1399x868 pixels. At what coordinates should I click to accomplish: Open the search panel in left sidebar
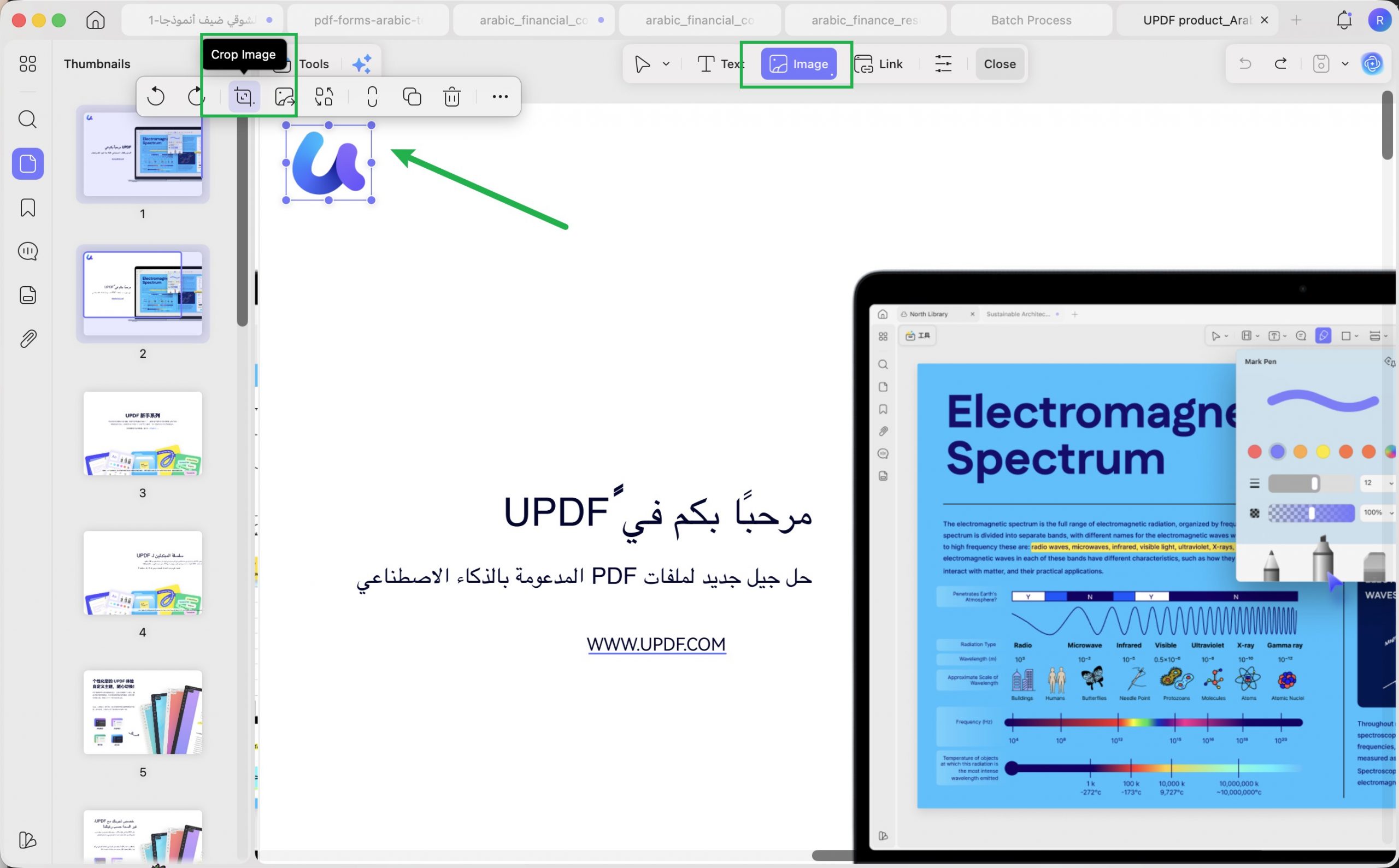(27, 120)
